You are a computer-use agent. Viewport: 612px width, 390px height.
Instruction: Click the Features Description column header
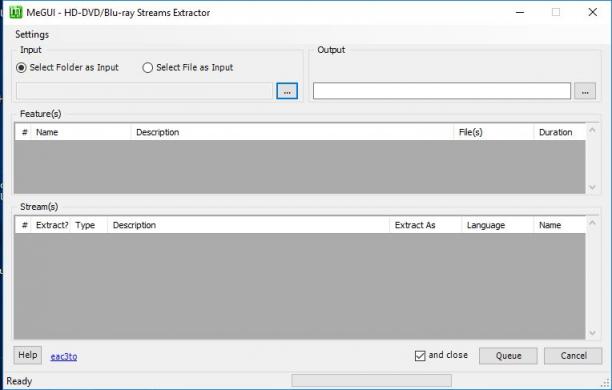pos(292,132)
